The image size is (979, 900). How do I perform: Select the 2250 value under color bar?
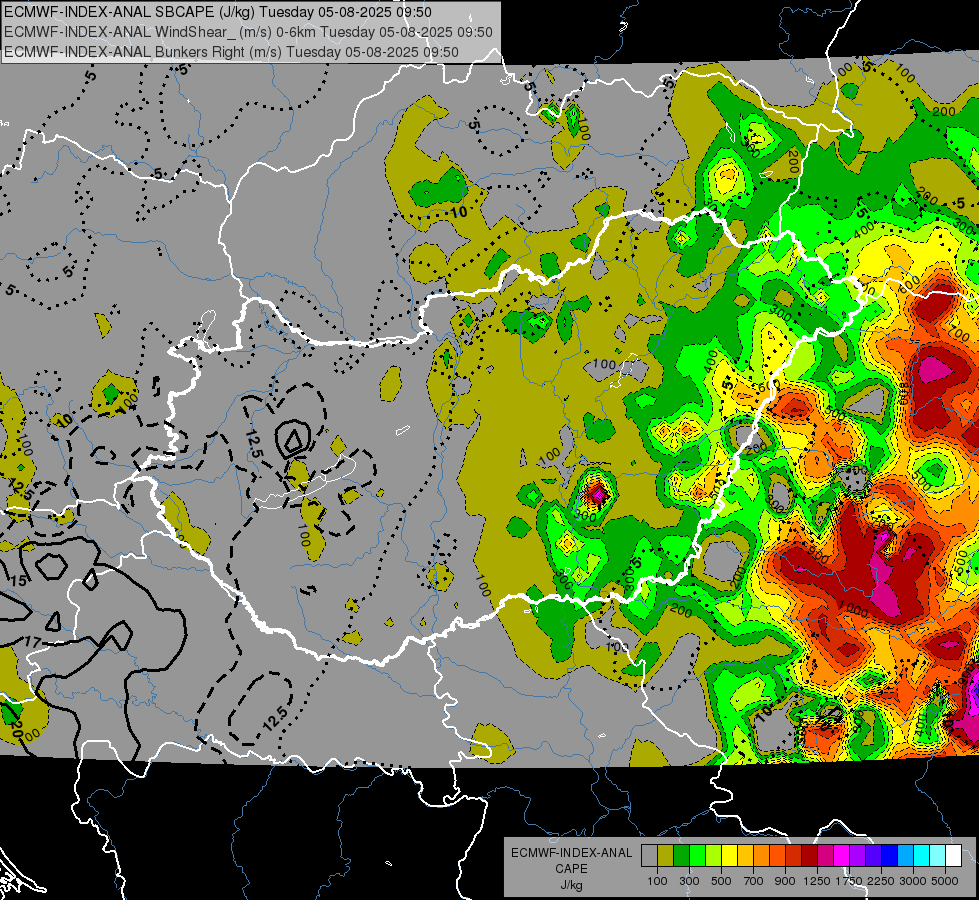(881, 881)
